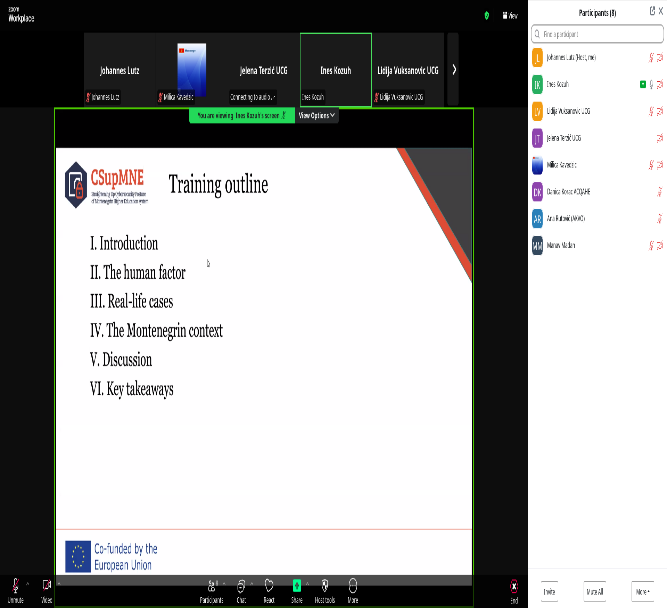Click Johannes Lutz muted microphone icon
This screenshot has width=667, height=608.
651,57
